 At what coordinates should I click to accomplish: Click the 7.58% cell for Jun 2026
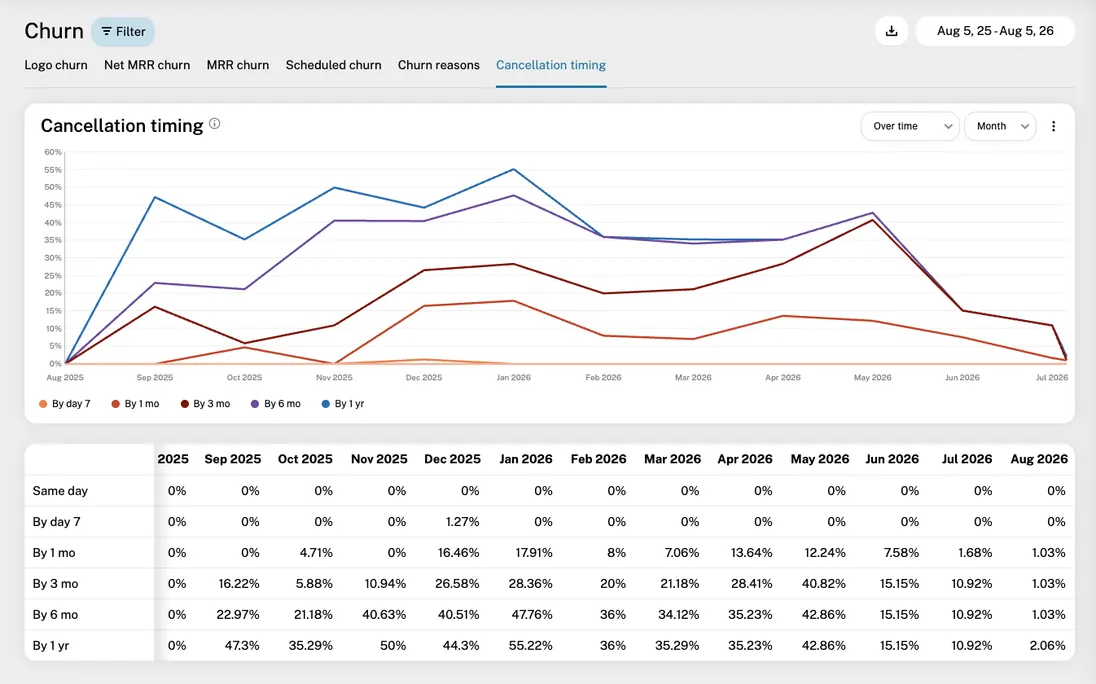tap(901, 553)
